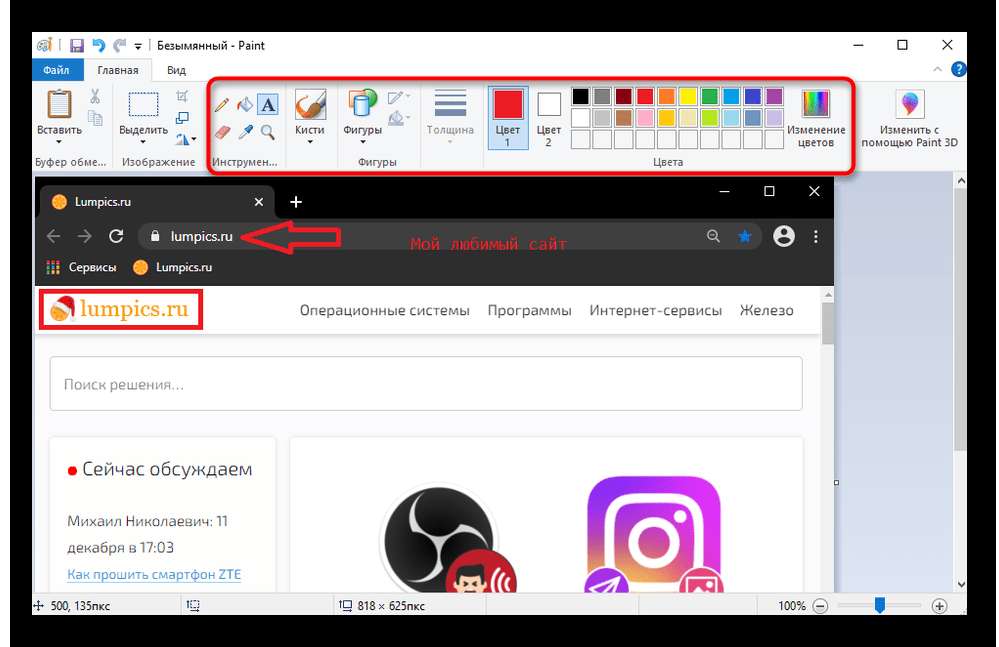
Task: Click the Crop icon
Action: pyautogui.click(x=182, y=96)
